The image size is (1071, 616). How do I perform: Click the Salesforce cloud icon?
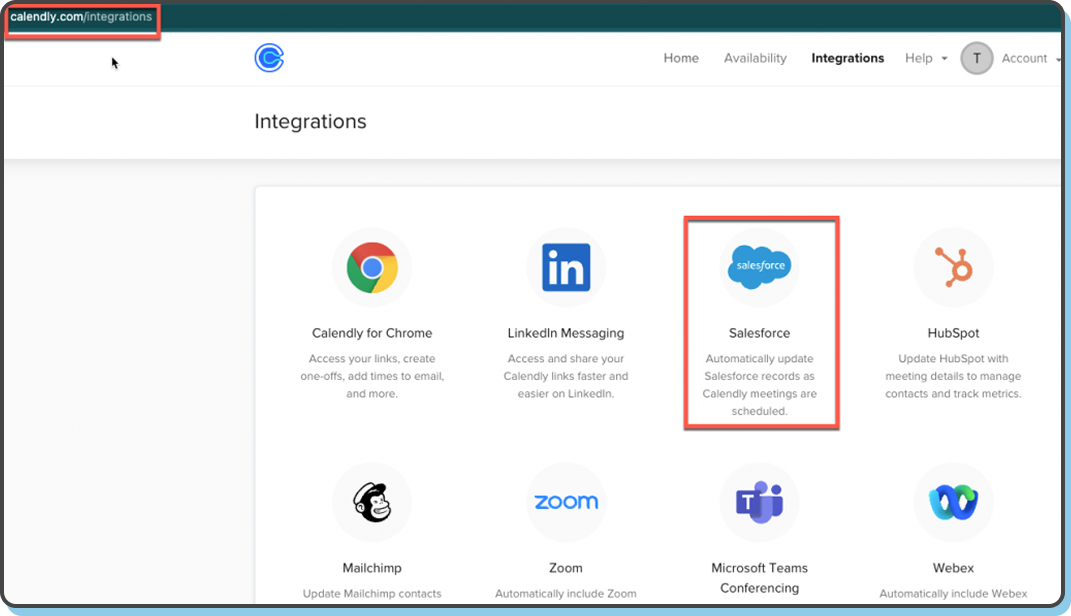click(759, 266)
